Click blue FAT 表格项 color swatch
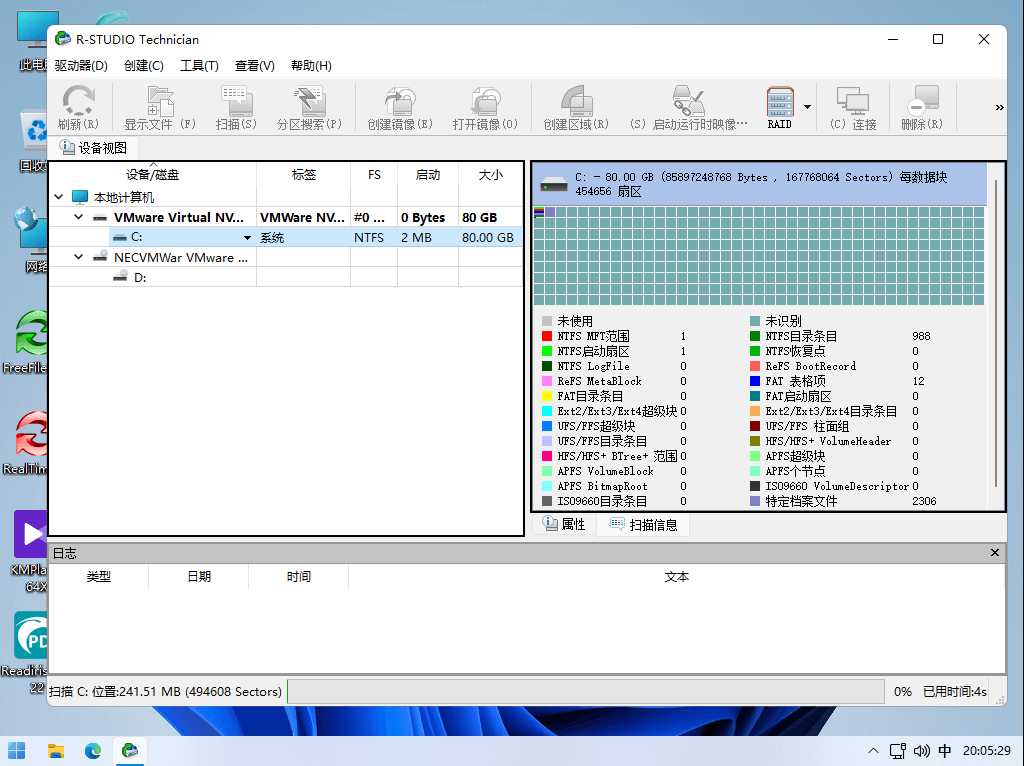The width and height of the screenshot is (1024, 766). 755,381
